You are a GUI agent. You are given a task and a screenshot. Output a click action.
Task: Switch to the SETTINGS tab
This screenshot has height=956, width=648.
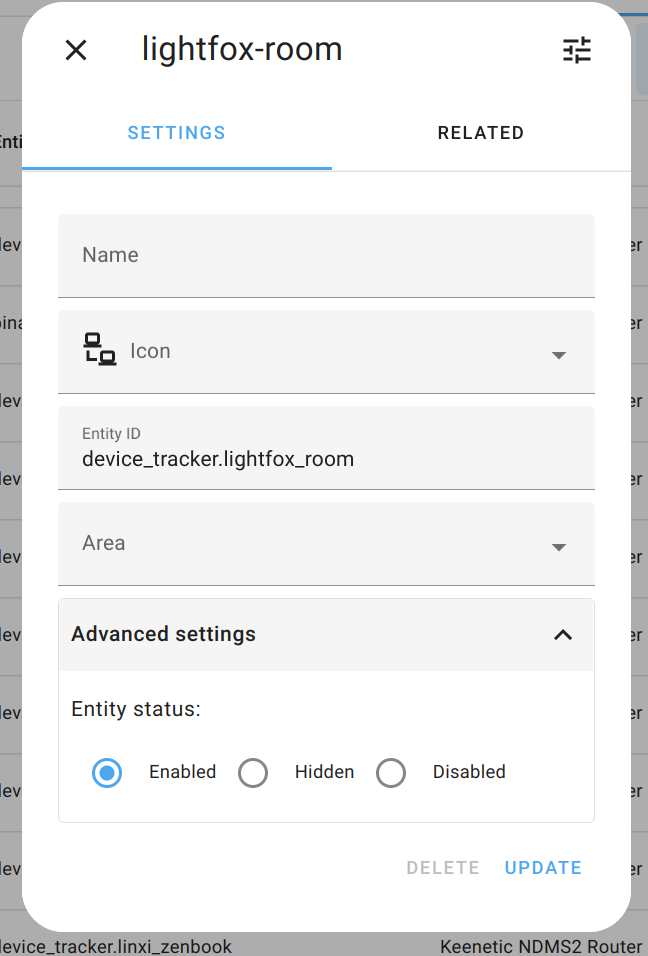coord(176,132)
